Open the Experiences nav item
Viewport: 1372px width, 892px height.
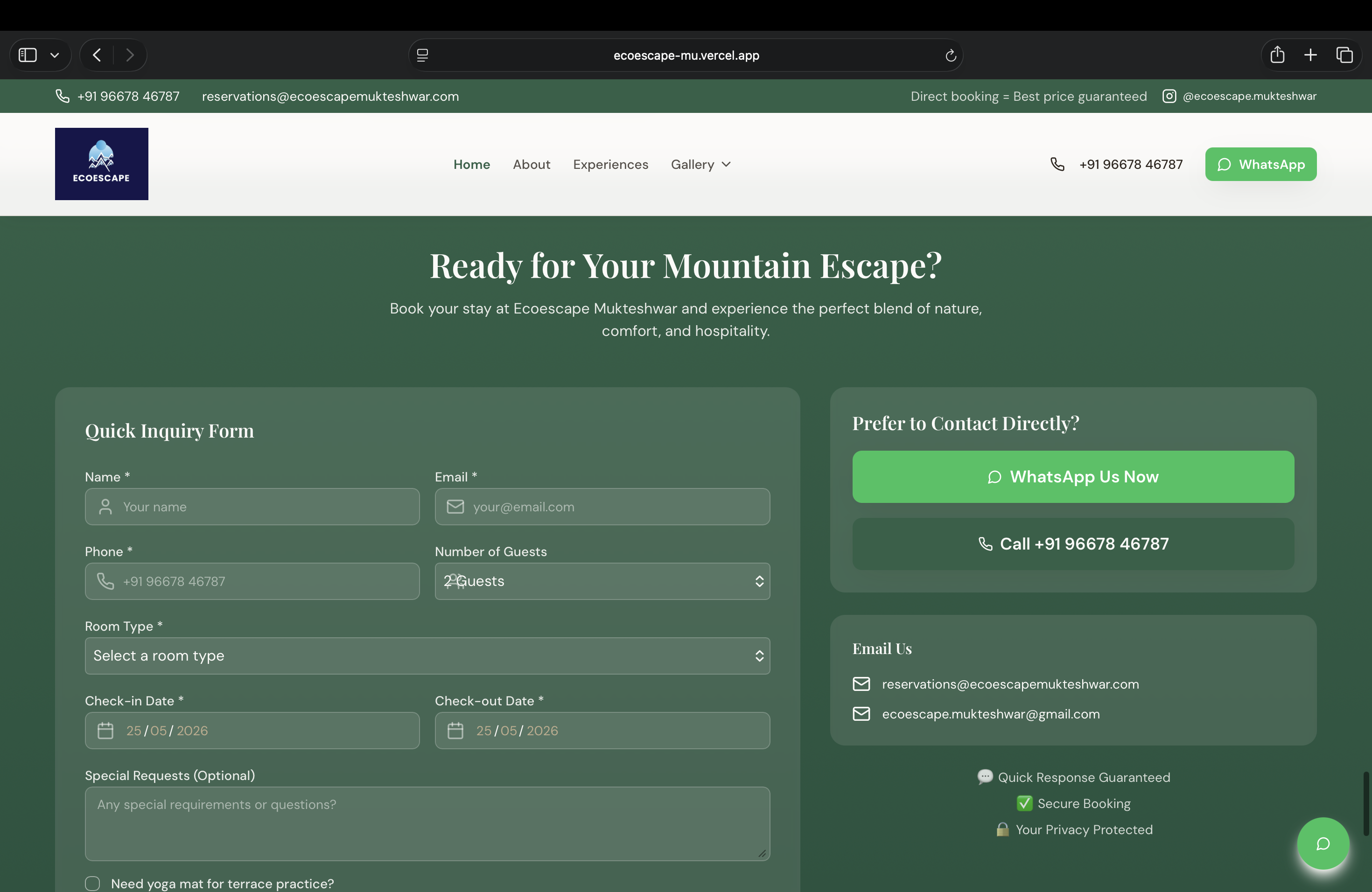(610, 164)
